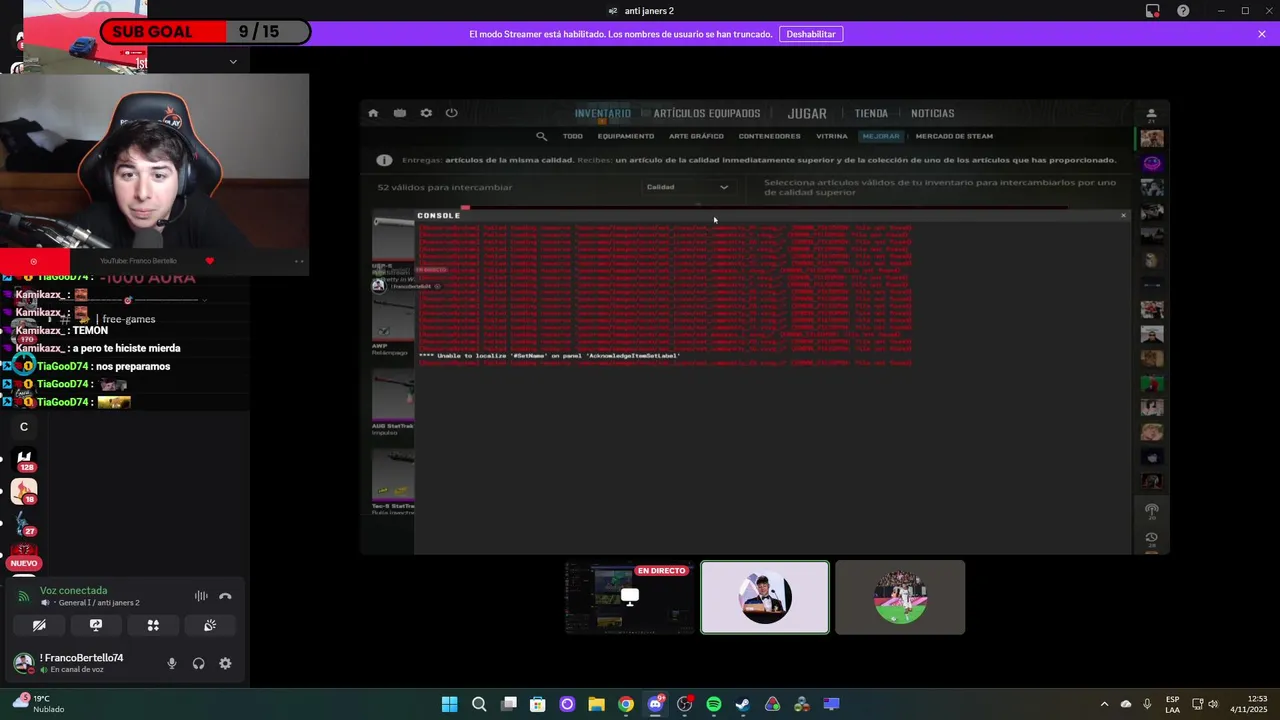Expand the Calidad sort dropdown
The image size is (1280, 720).
(688, 187)
